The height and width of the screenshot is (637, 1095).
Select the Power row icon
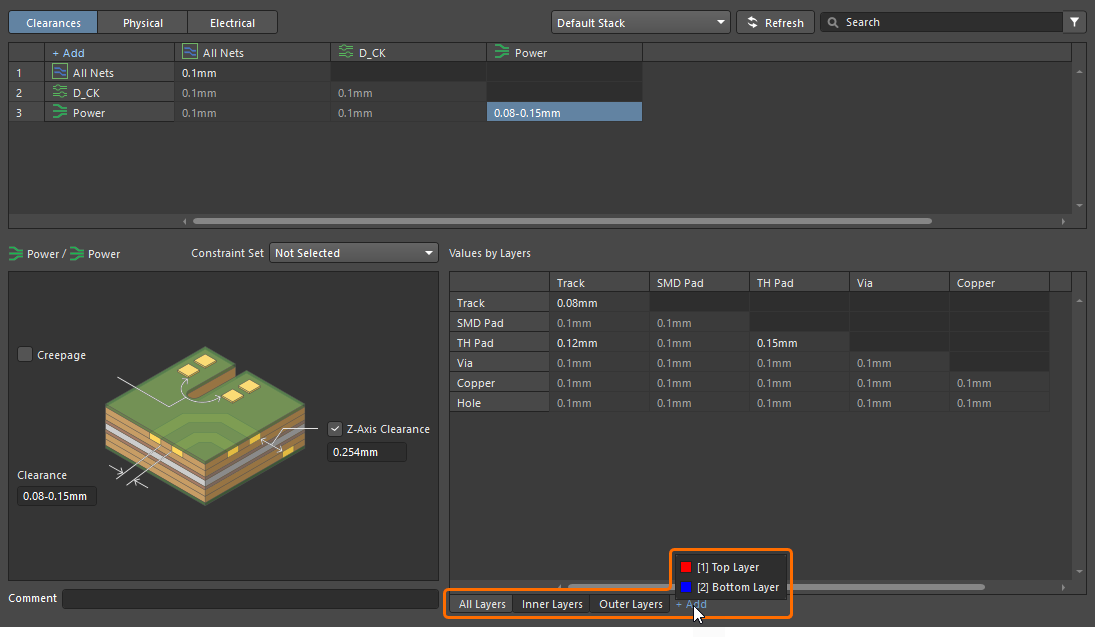[60, 112]
